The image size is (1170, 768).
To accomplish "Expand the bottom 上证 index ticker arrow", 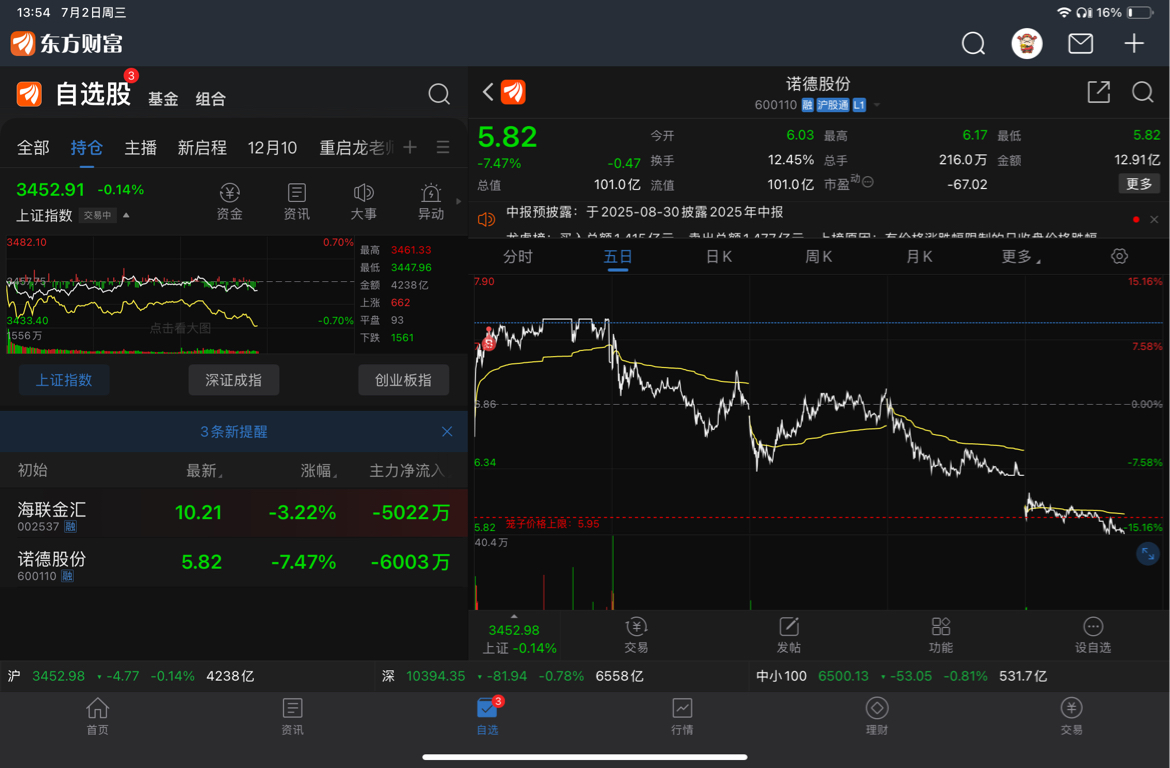I will pos(514,616).
